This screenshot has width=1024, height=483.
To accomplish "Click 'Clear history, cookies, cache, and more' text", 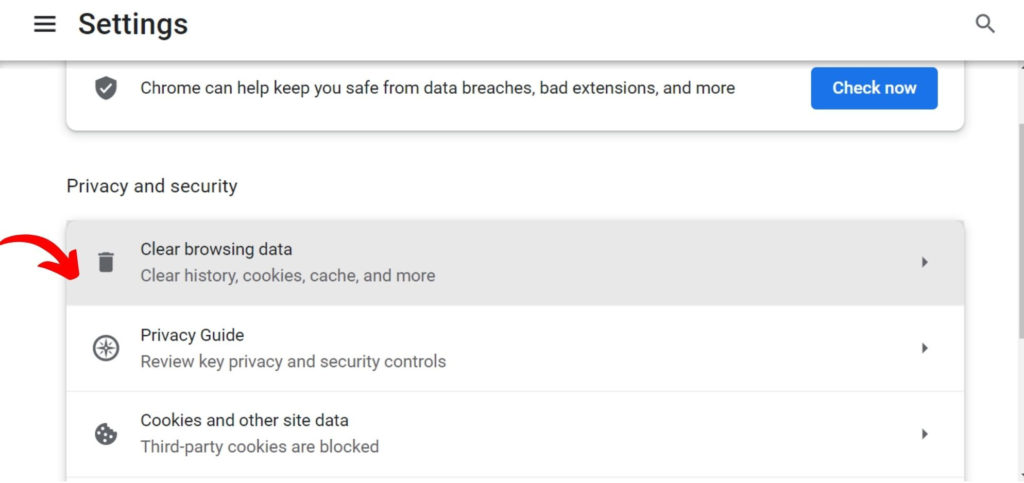I will [x=287, y=275].
